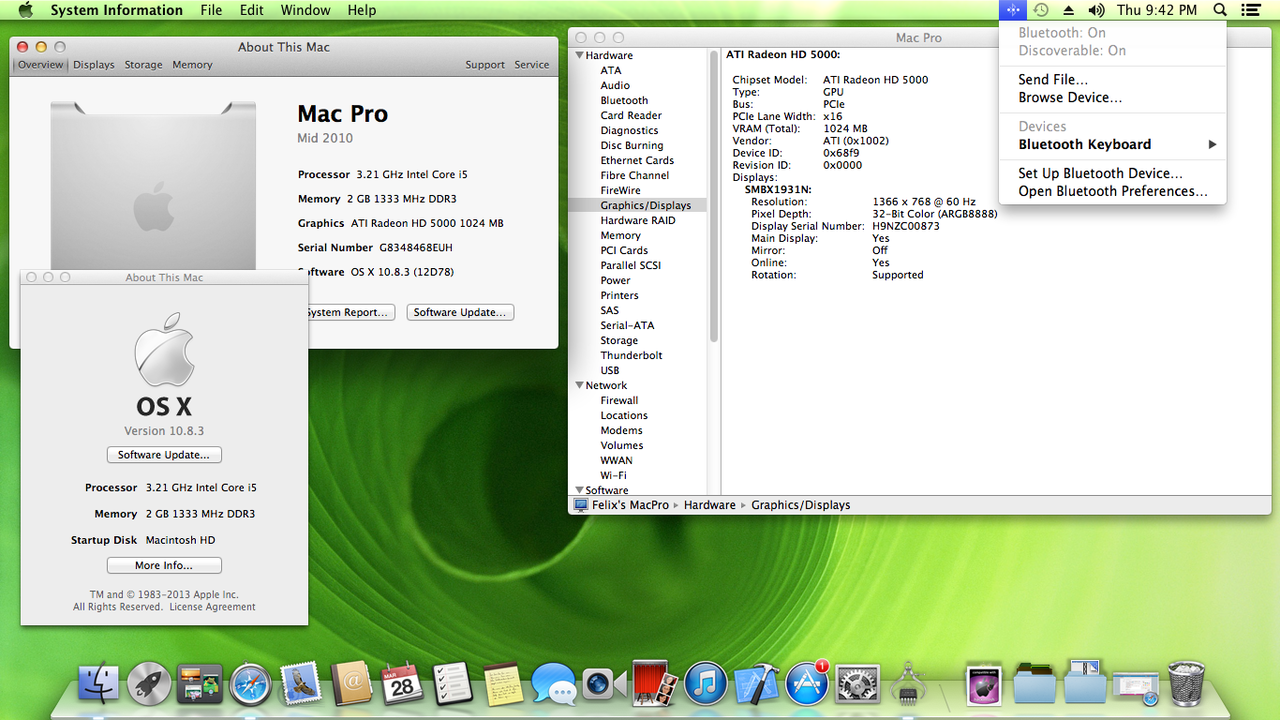
Task: Open Safari from the Dock
Action: point(251,683)
